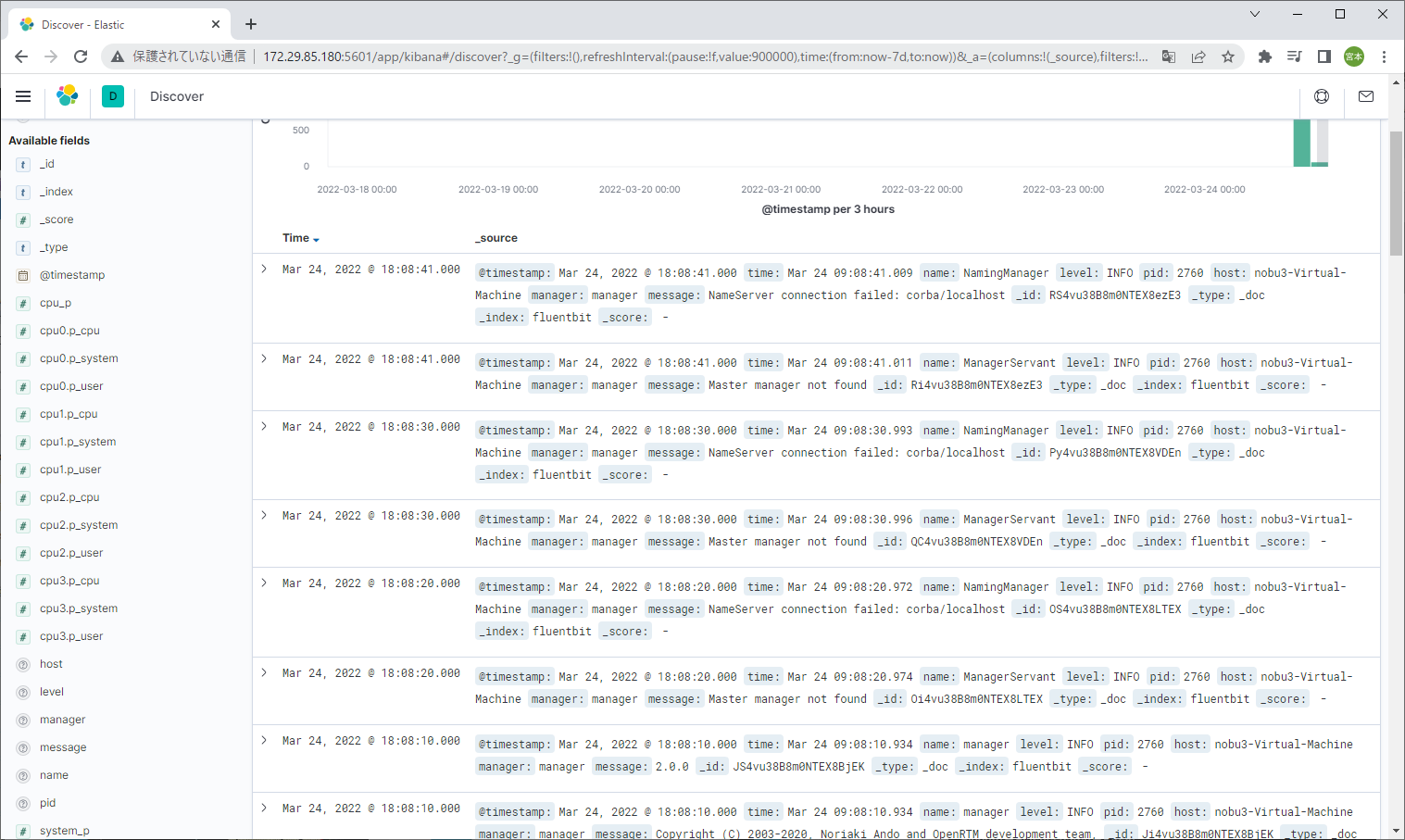
Task: Select the level field
Action: coord(52,692)
